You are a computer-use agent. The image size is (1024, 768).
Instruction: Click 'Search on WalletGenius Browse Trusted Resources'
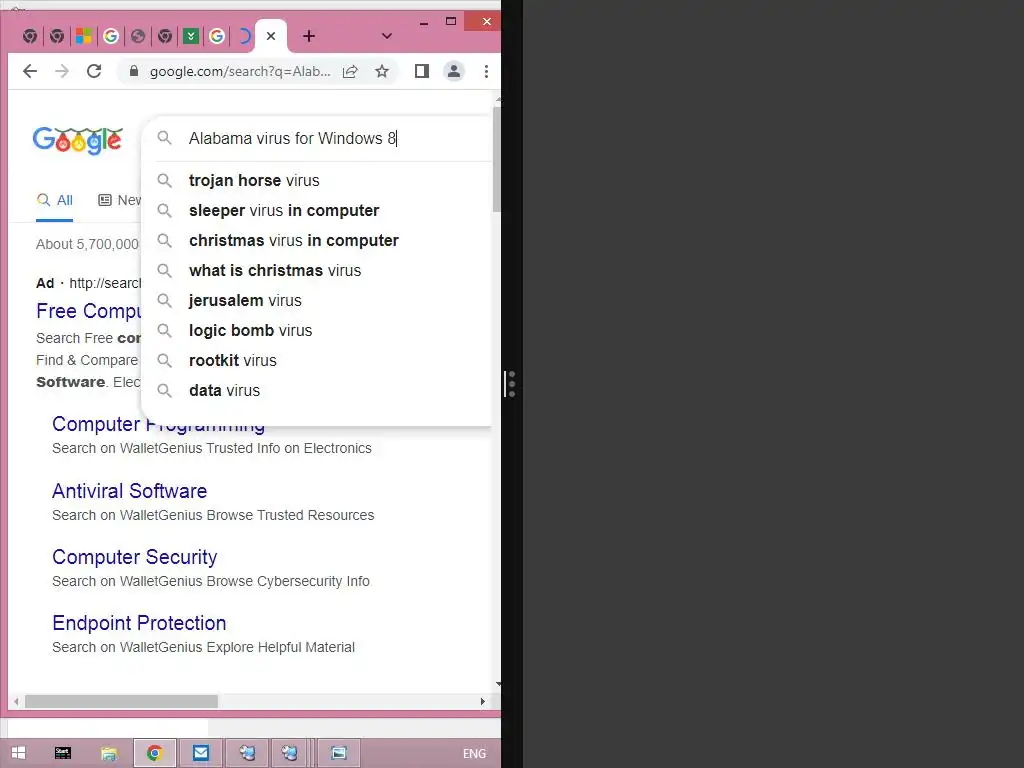click(214, 515)
